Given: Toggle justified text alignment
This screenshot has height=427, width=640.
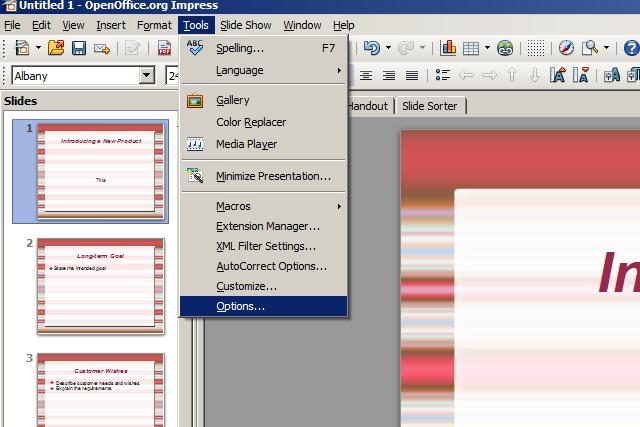Looking at the screenshot, I should point(412,76).
